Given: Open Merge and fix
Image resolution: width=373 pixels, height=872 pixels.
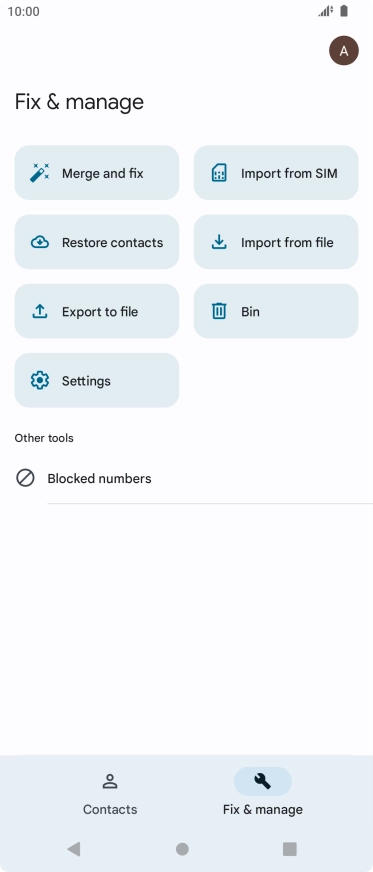Looking at the screenshot, I should click(x=97, y=173).
